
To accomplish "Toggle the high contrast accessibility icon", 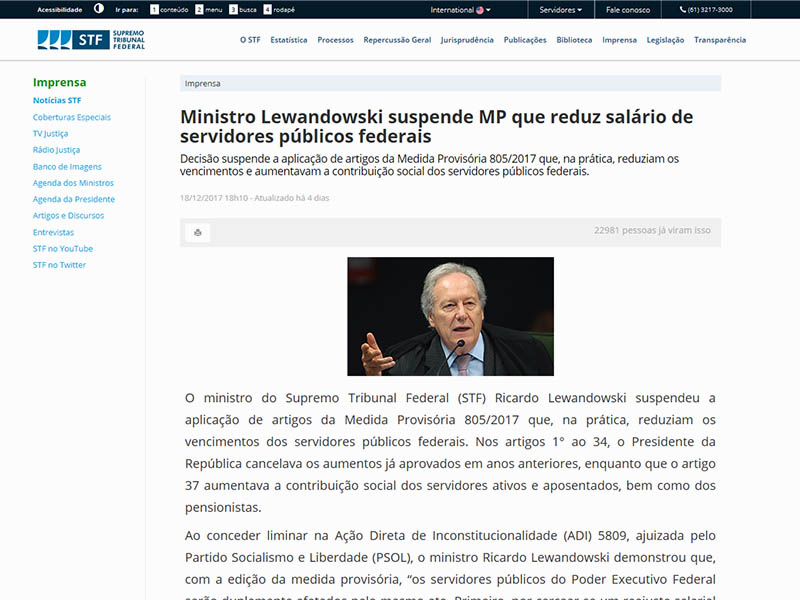I will point(99,9).
